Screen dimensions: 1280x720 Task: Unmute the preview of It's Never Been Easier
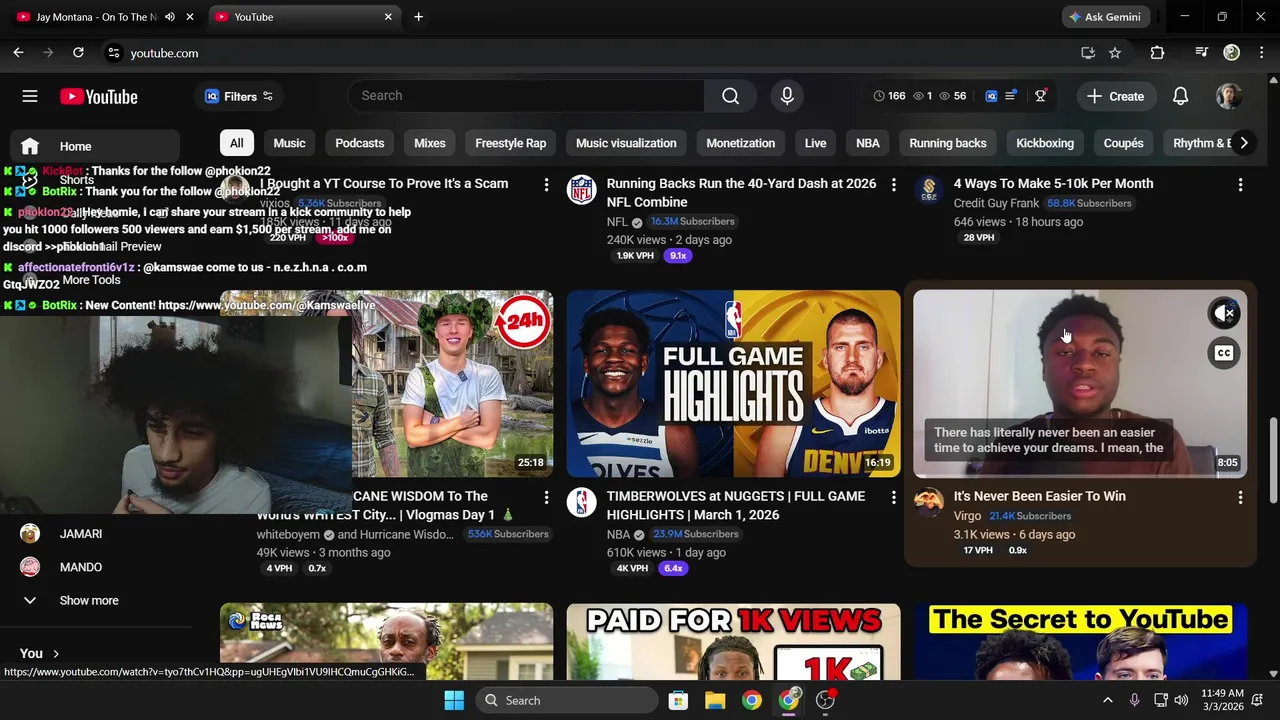pos(1224,313)
